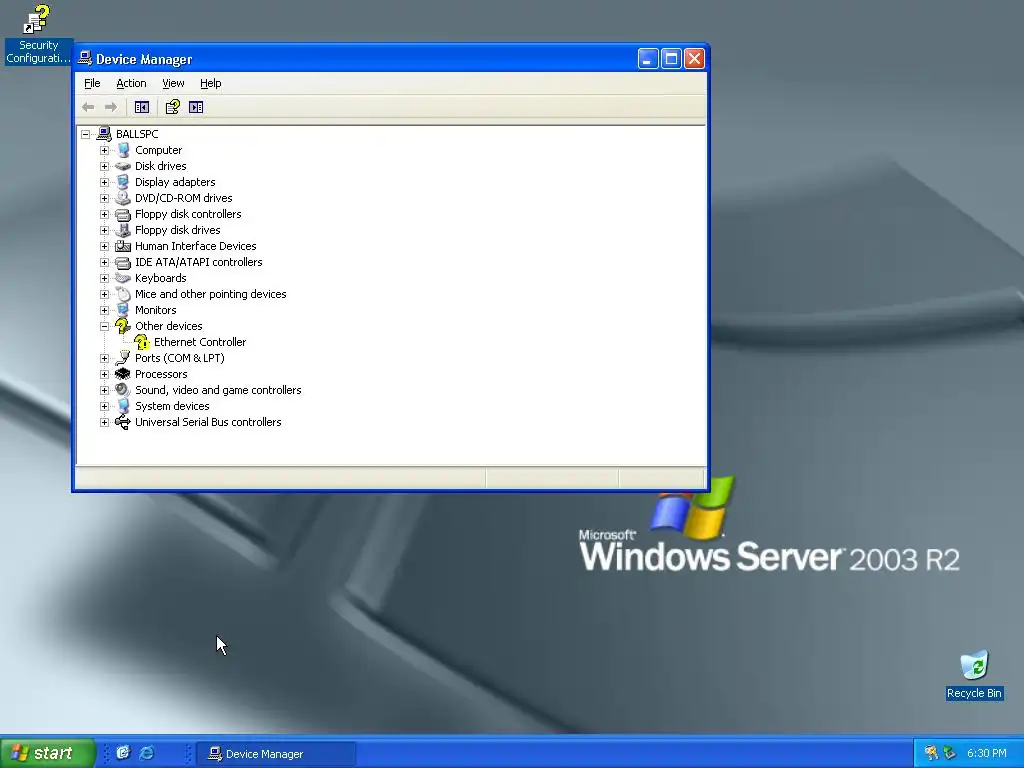1024x768 pixels.
Task: Select the Recycle Bin desktop icon
Action: 974,675
